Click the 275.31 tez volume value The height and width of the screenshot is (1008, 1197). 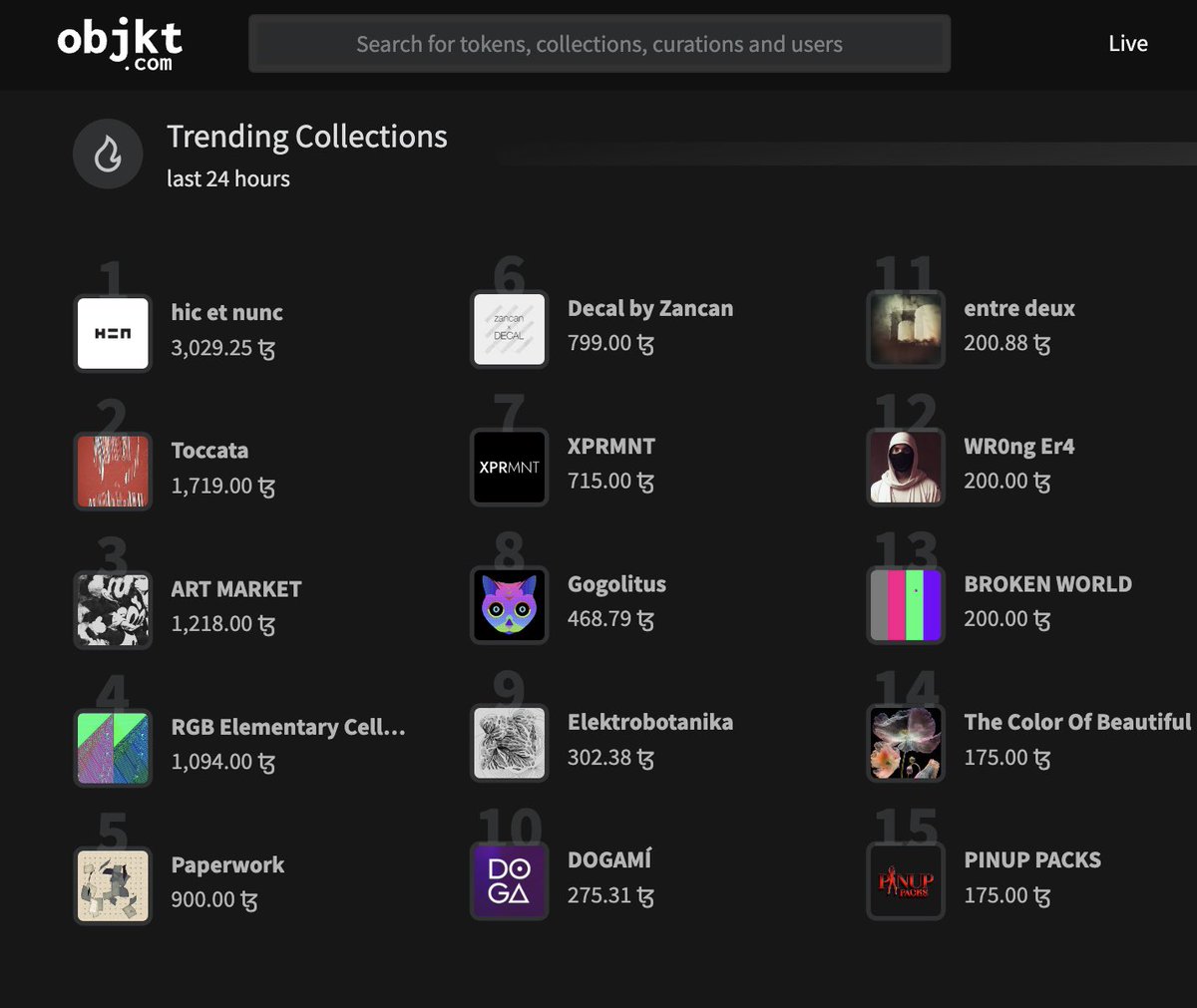[x=611, y=895]
